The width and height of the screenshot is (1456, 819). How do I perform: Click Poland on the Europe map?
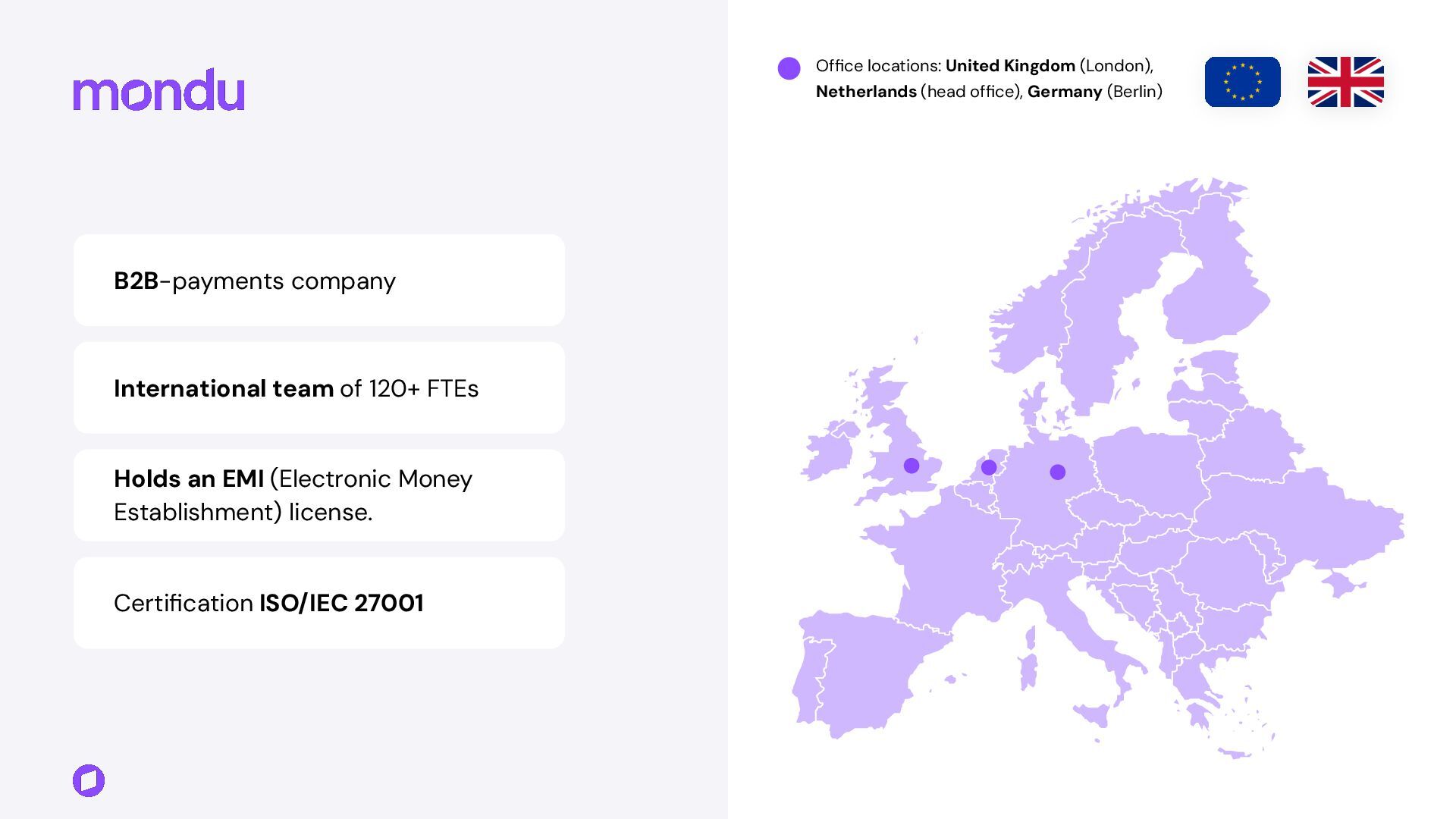tap(1145, 470)
